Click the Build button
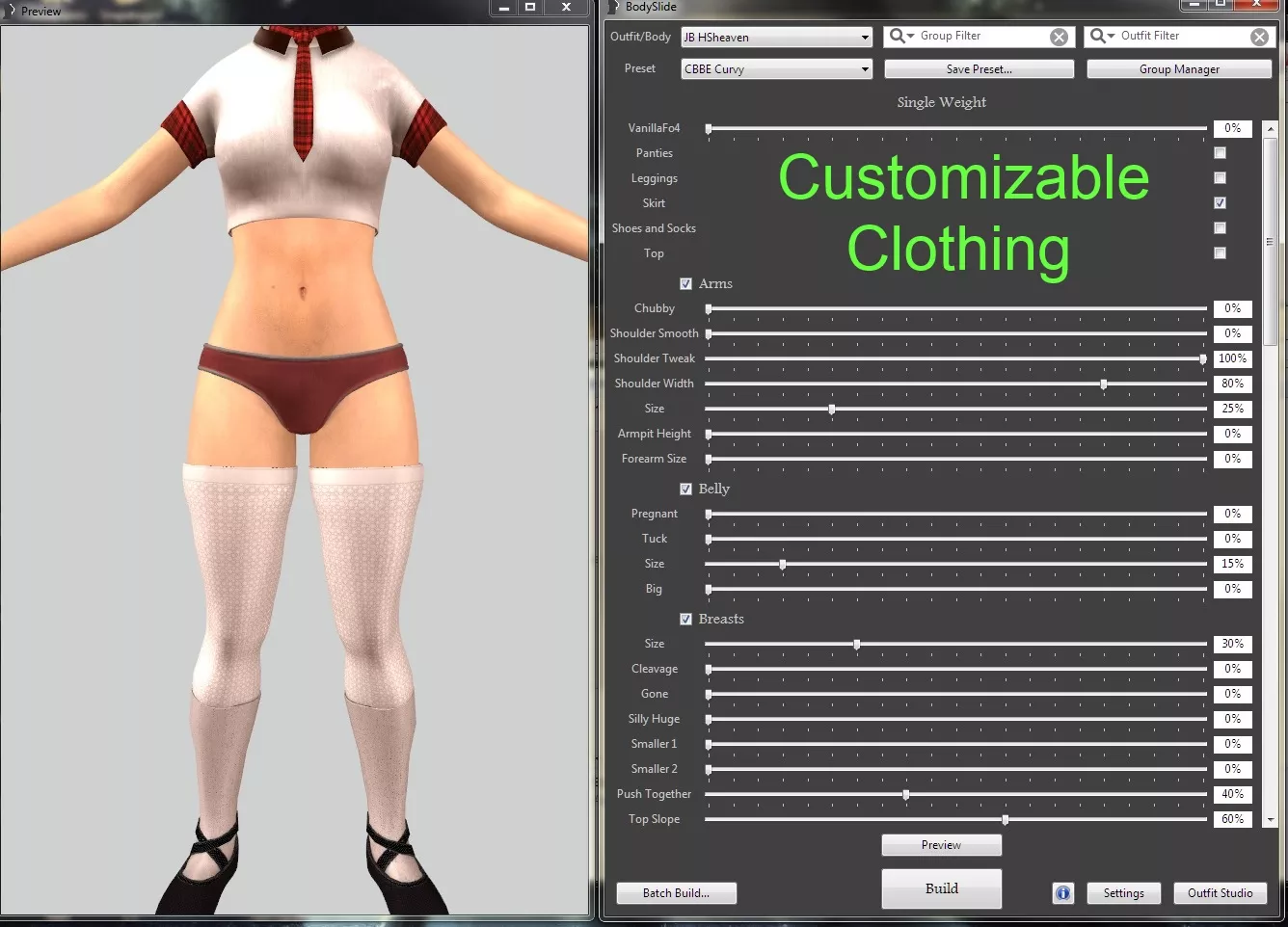The image size is (1288, 927). pos(941,888)
